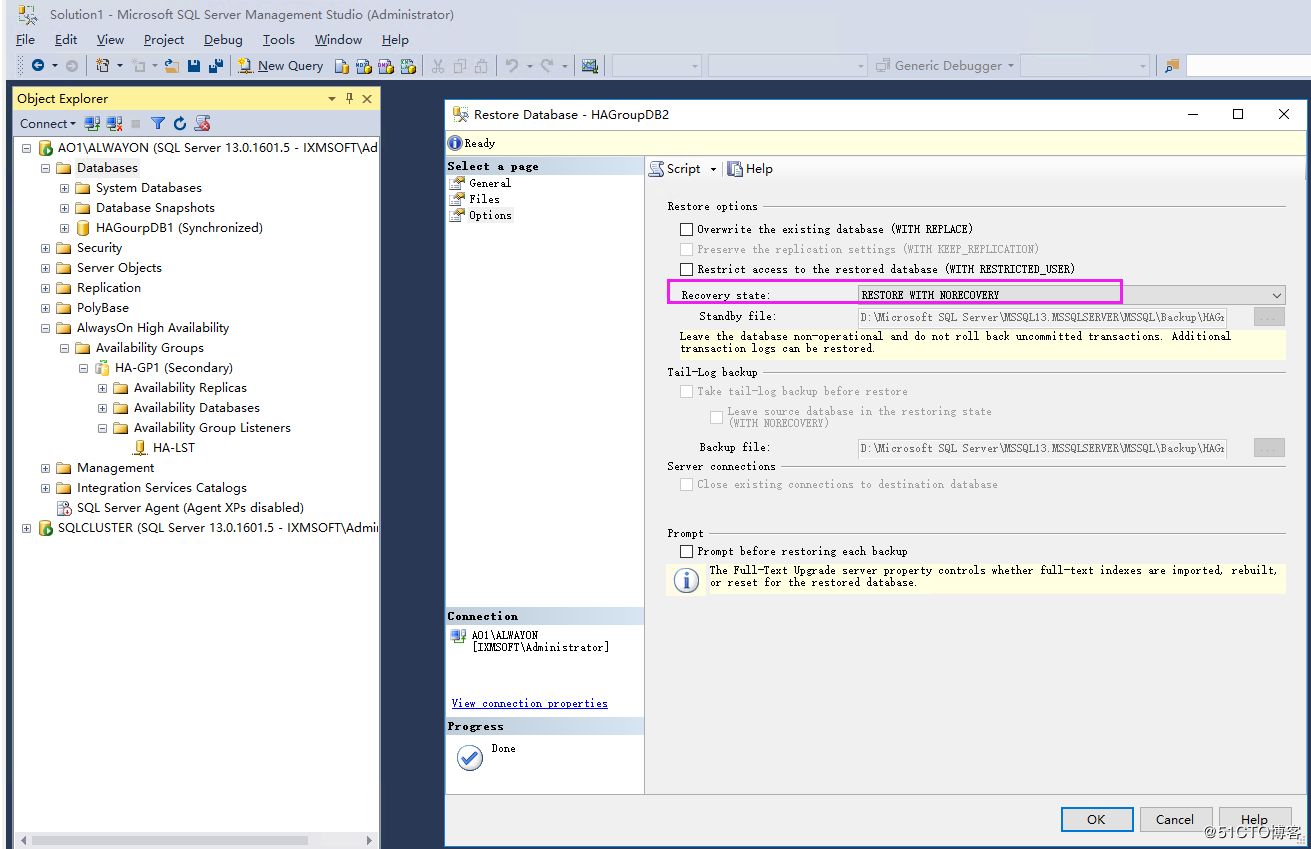1311x849 pixels.
Task: Click View connection properties link
Action: (529, 703)
